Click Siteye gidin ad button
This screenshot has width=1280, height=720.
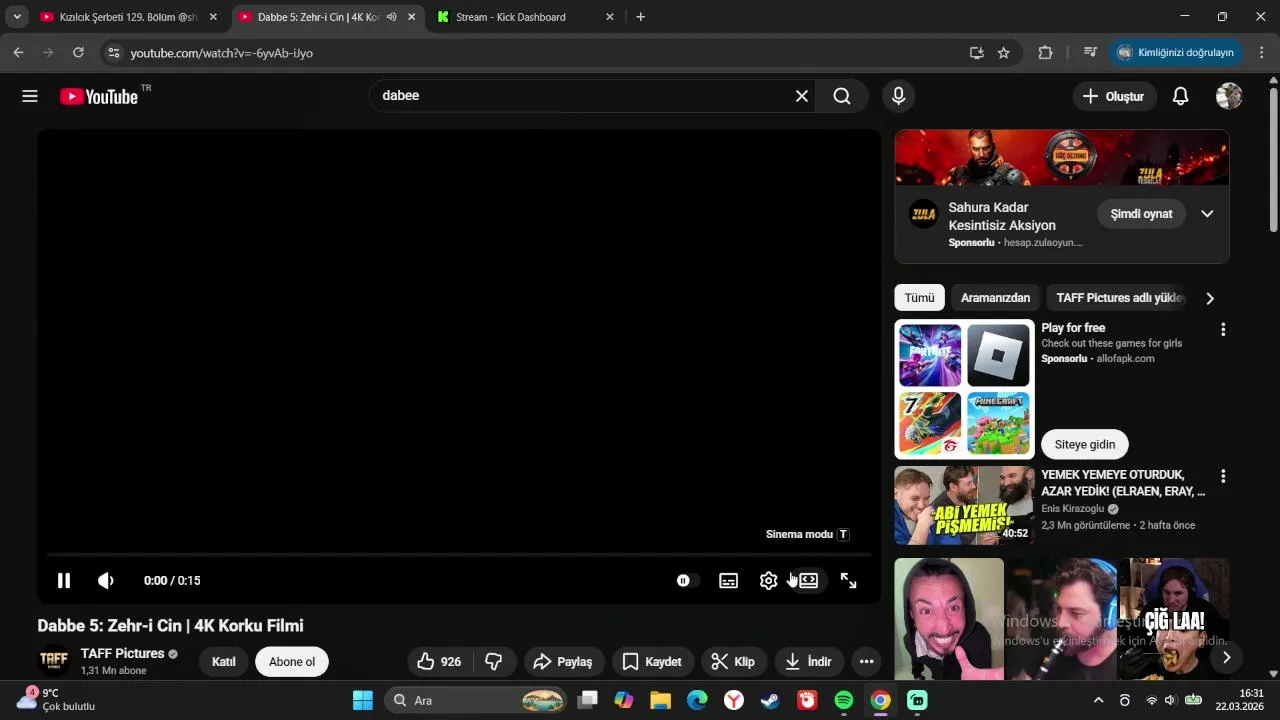click(x=1084, y=444)
